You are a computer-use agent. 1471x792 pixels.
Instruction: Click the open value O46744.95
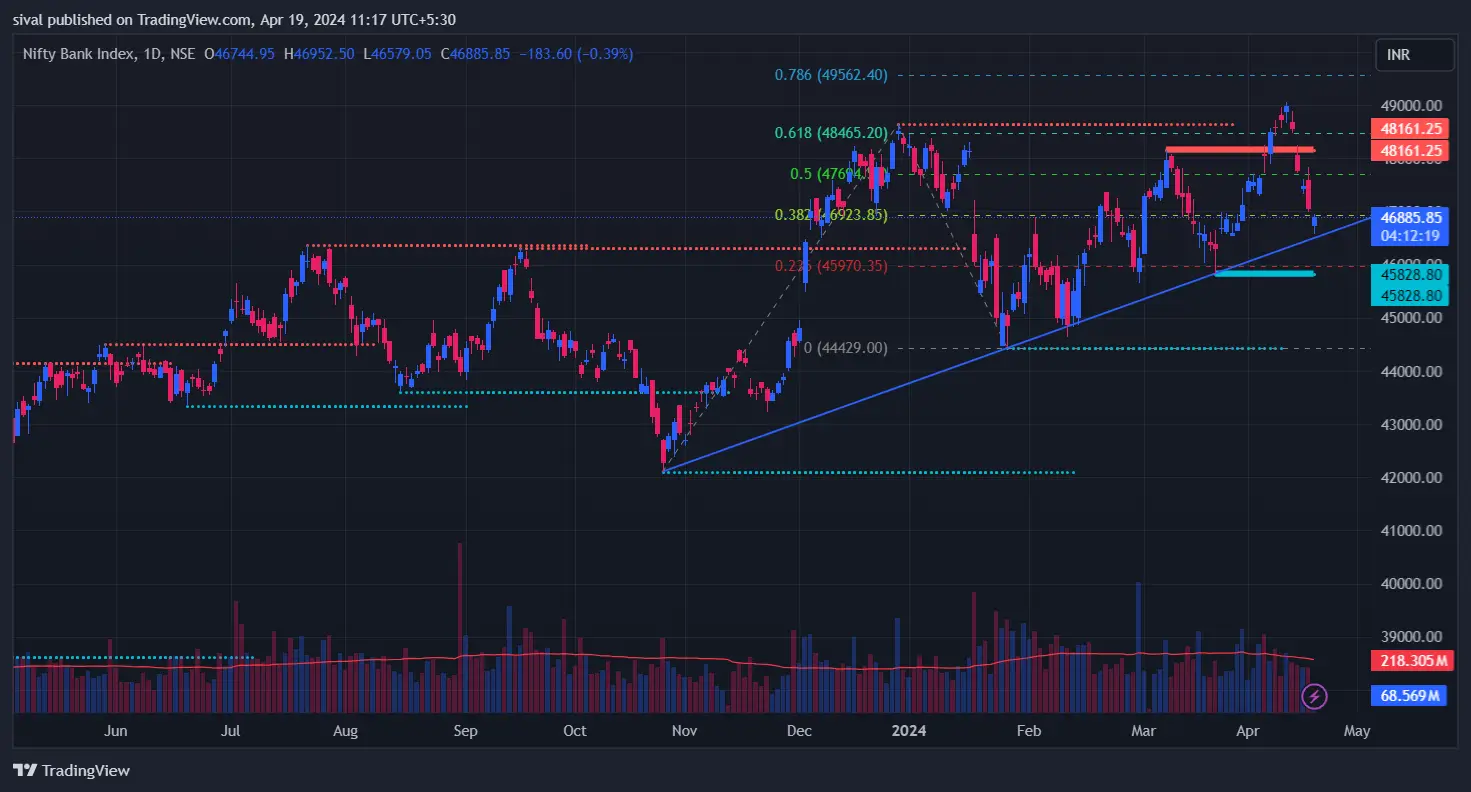239,54
